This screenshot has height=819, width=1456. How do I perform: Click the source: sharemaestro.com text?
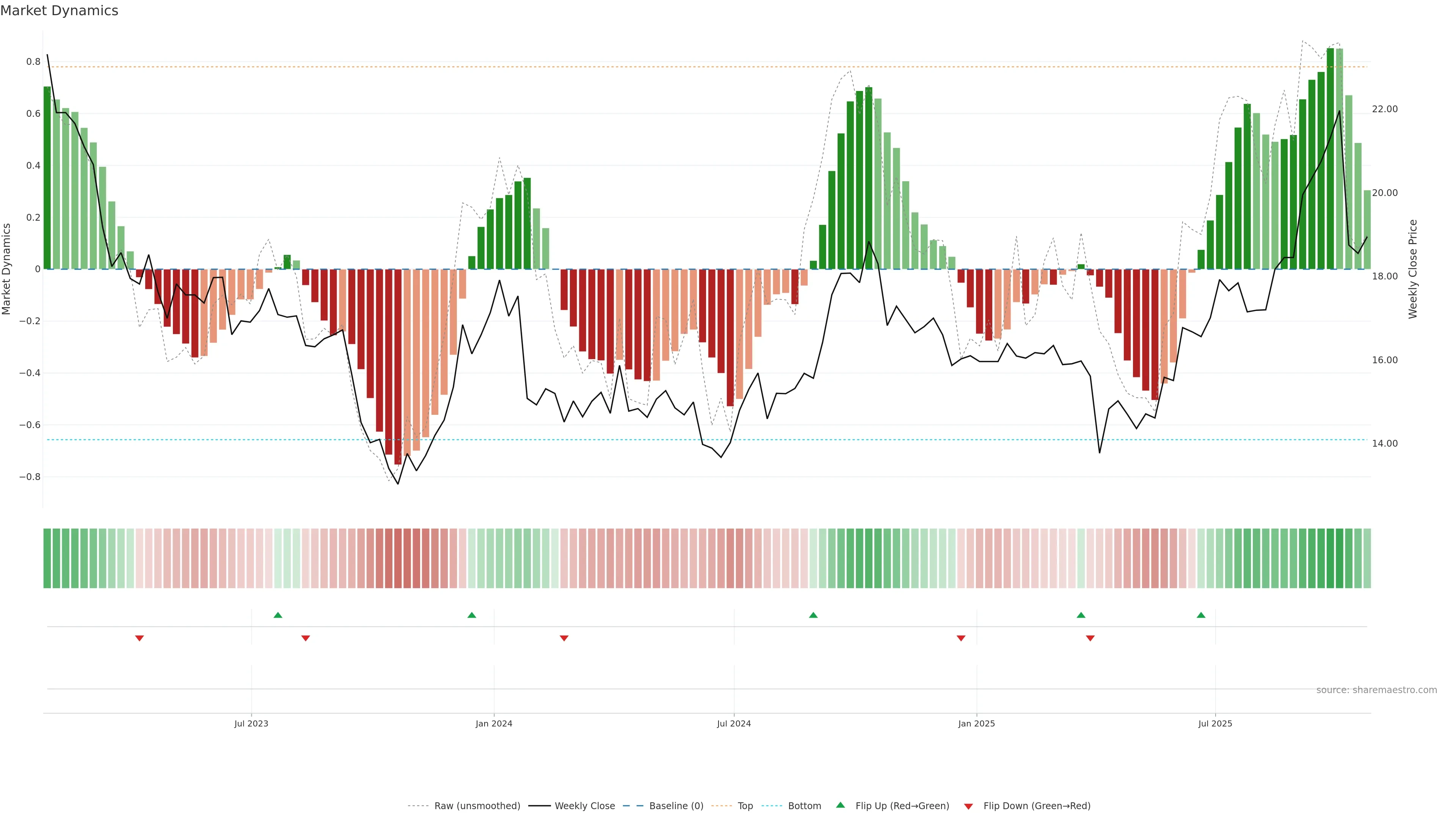coord(1376,690)
